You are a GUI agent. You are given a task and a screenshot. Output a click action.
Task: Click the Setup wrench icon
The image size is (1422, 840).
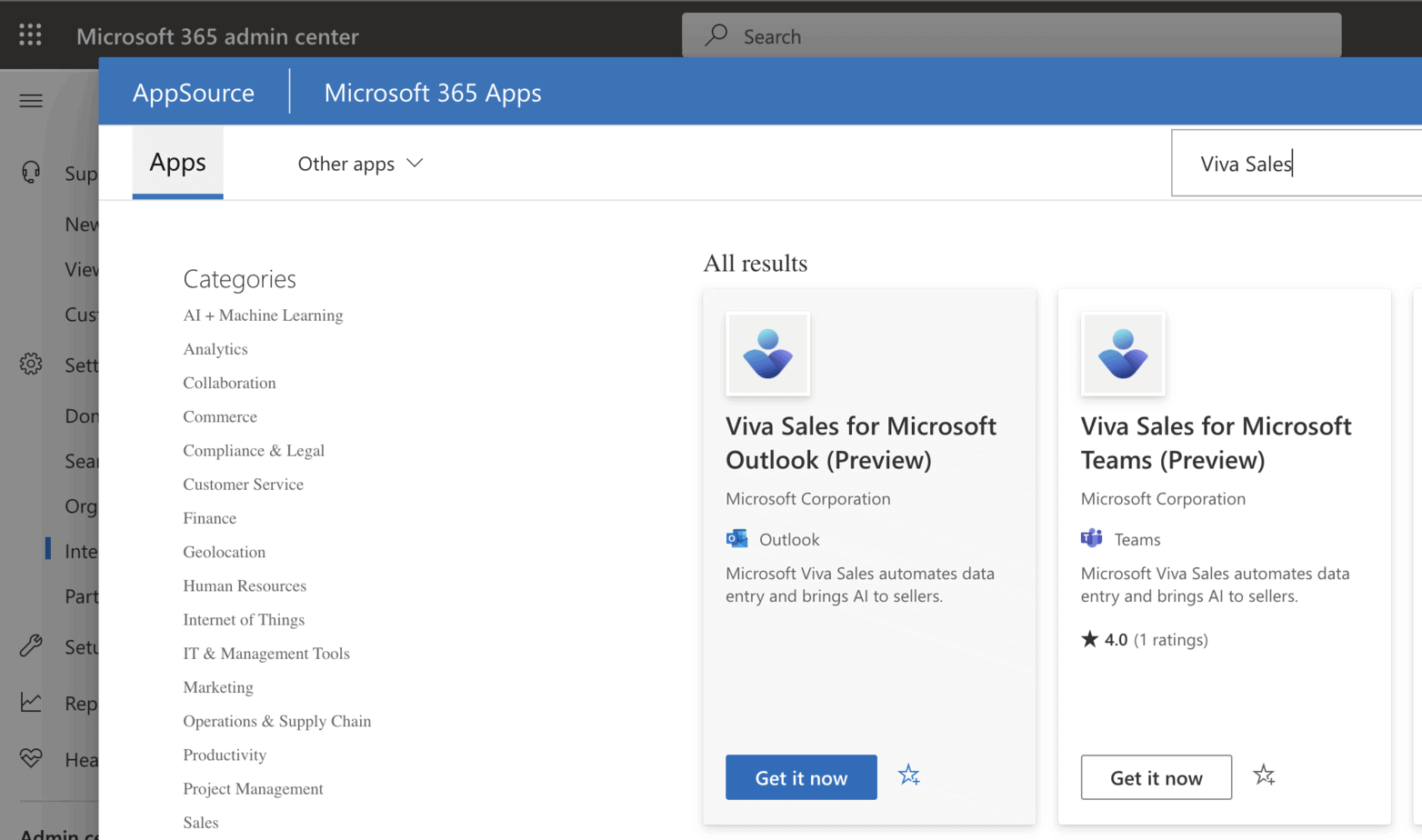tap(31, 646)
